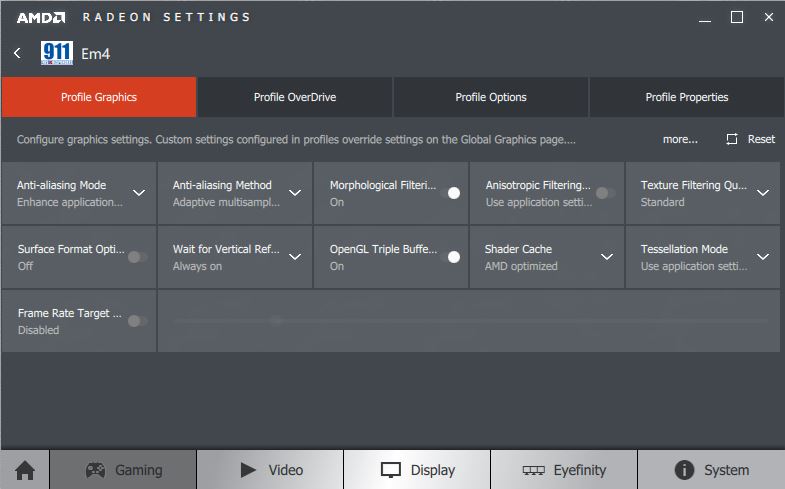Toggle the Anisotropic Filtering Mode switch

(605, 193)
